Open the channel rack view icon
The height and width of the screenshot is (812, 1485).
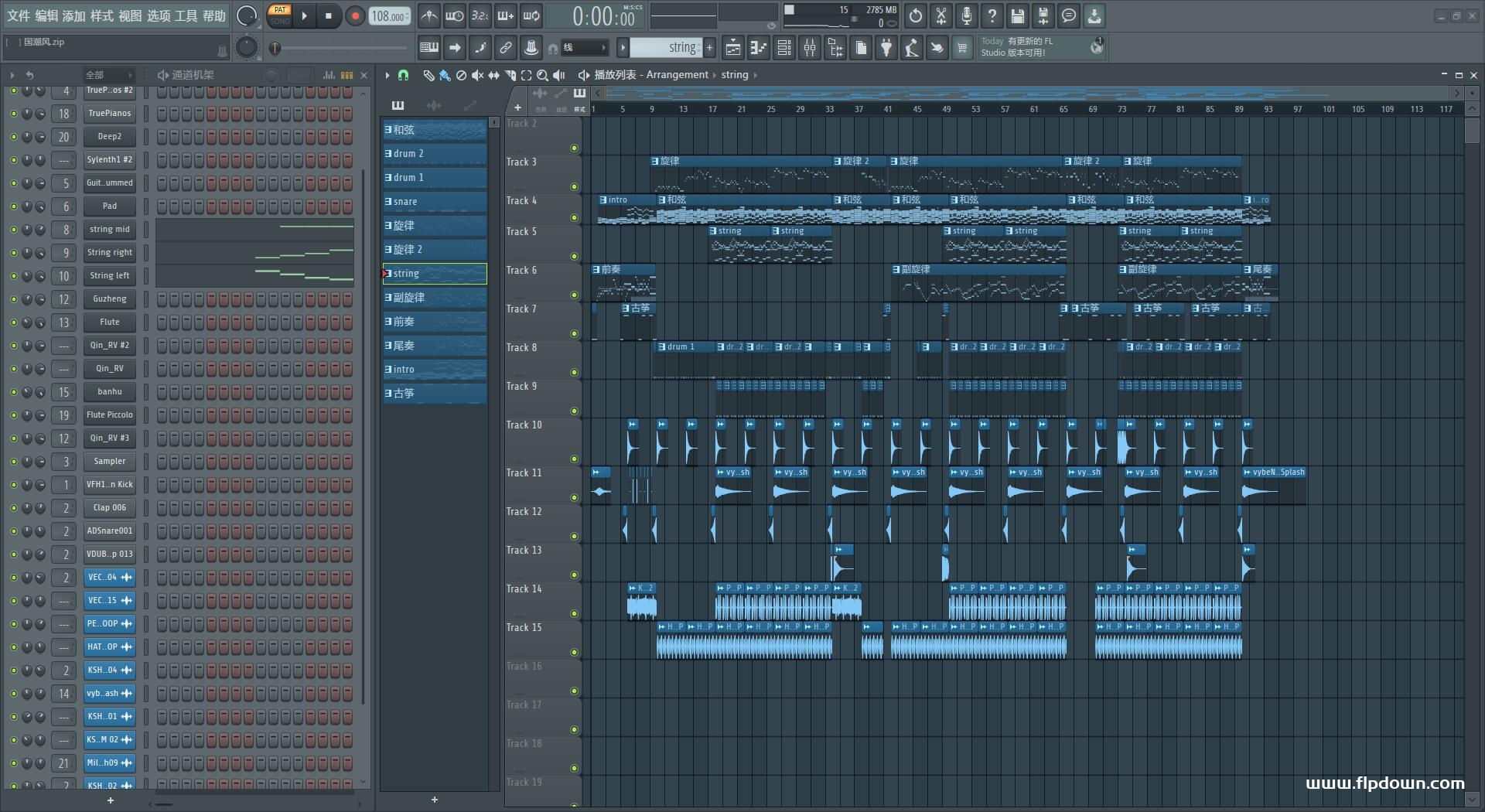[x=784, y=48]
